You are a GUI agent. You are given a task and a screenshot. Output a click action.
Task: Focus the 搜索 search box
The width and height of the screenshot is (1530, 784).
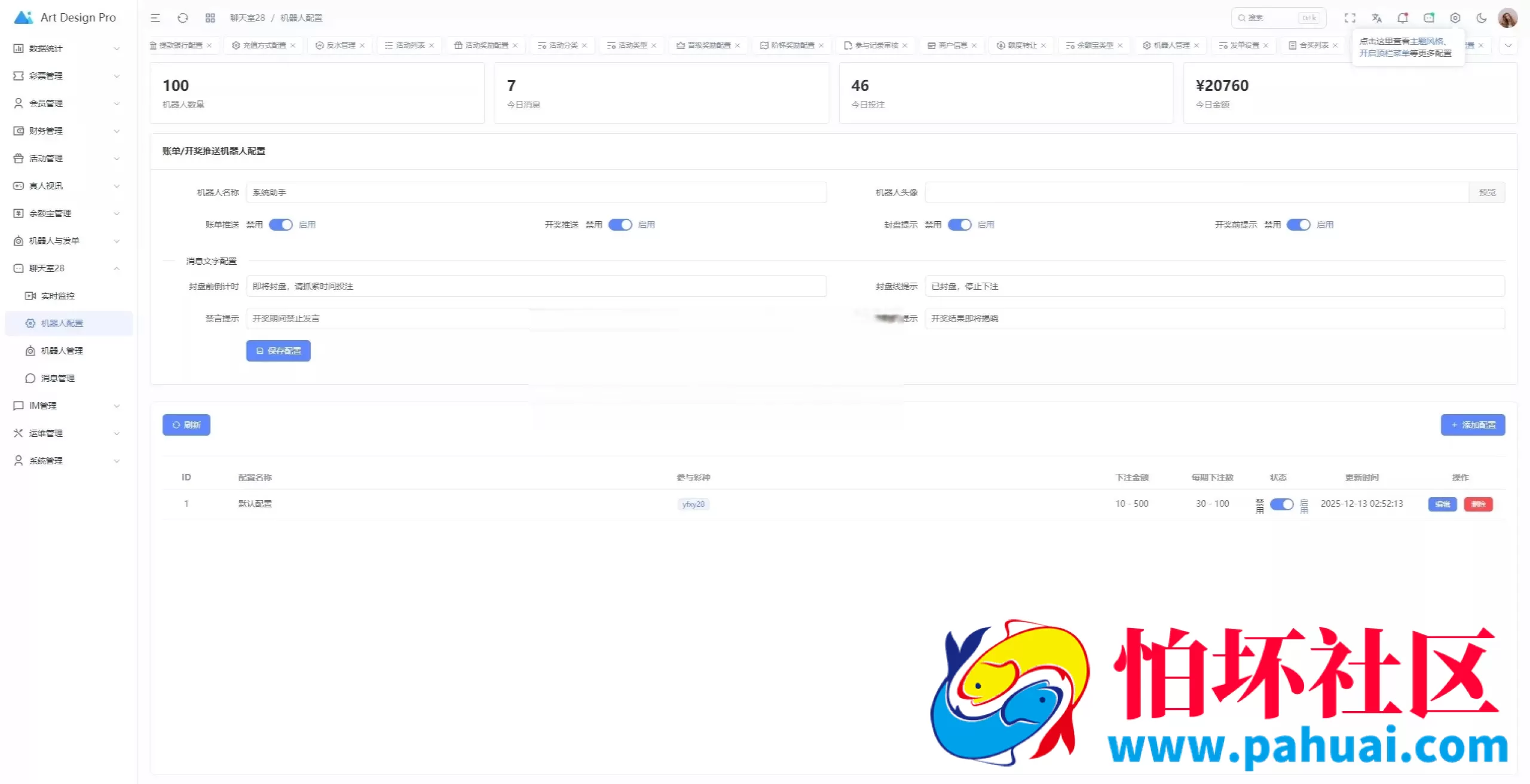(x=1279, y=18)
